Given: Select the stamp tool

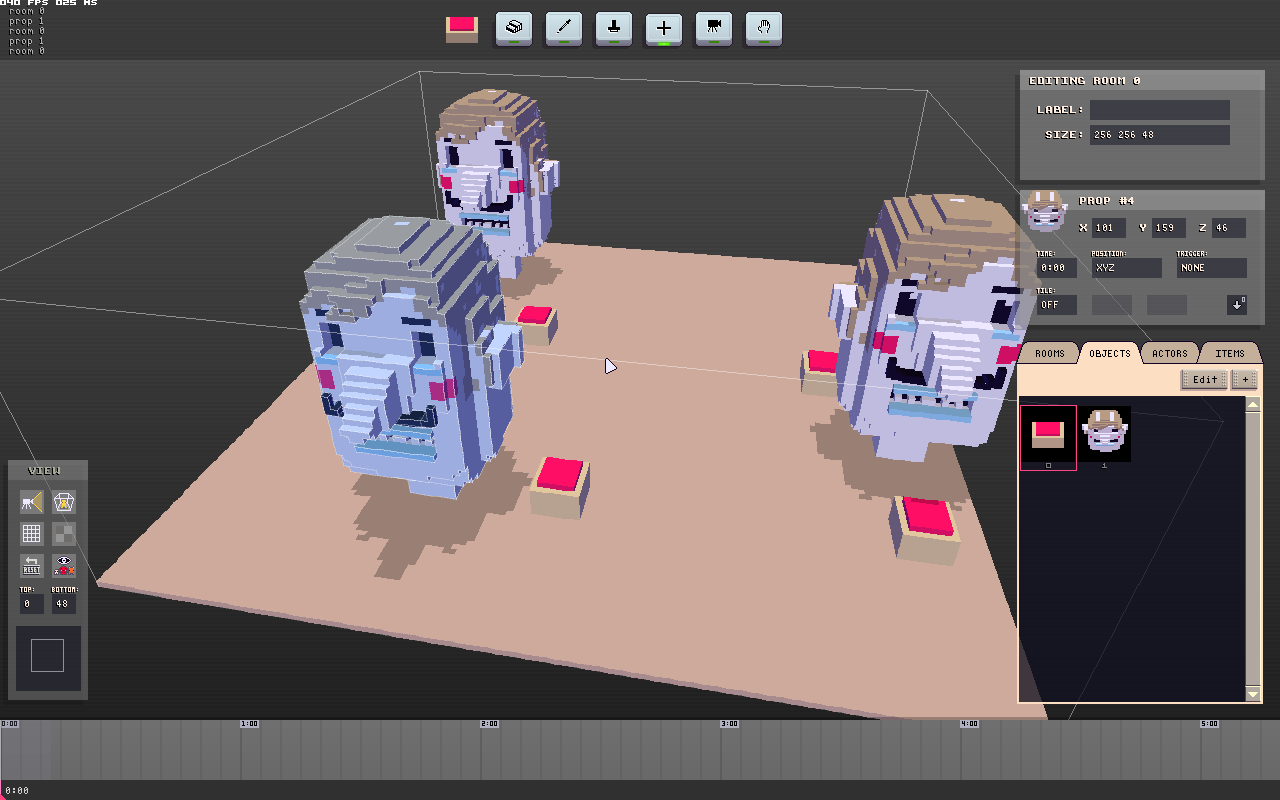Looking at the screenshot, I should pos(614,28).
